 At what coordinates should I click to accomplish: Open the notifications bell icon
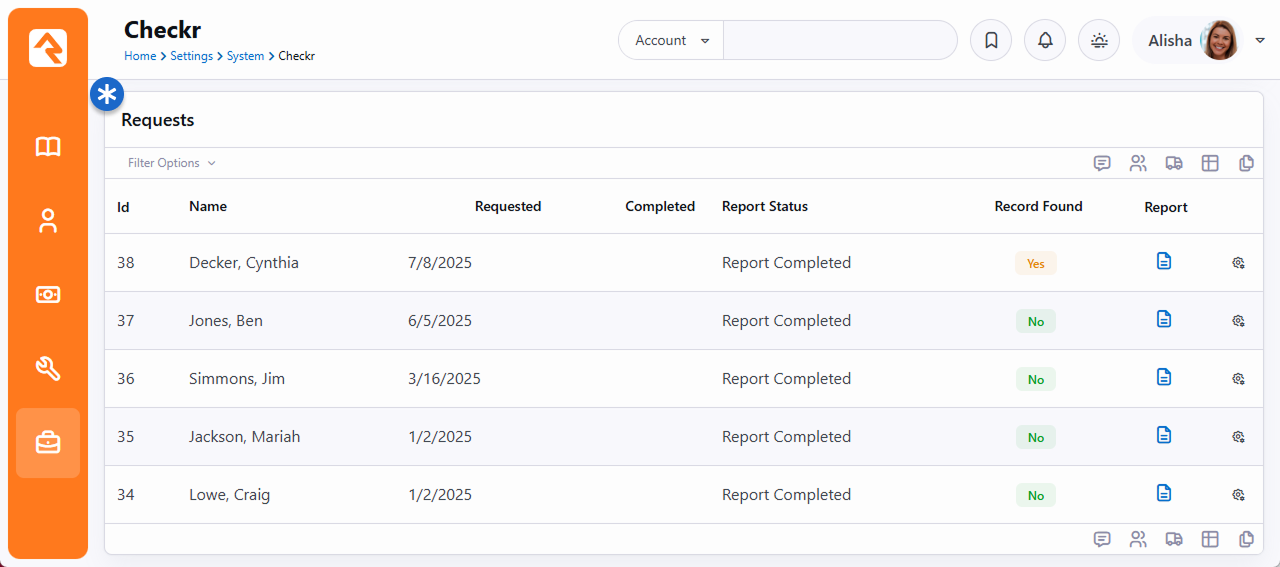click(1045, 41)
